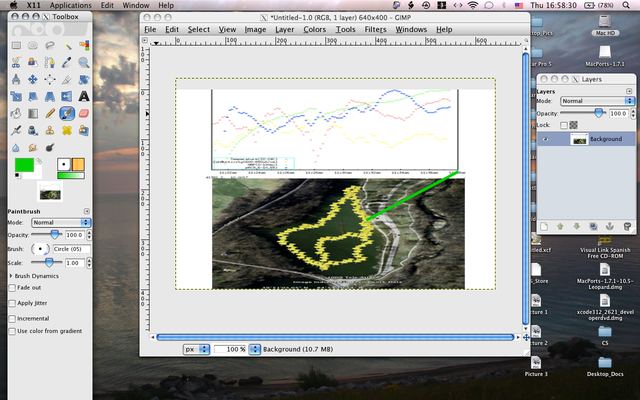Open the ruler corner image menu button
640x400 pixels.
[x=144, y=40]
